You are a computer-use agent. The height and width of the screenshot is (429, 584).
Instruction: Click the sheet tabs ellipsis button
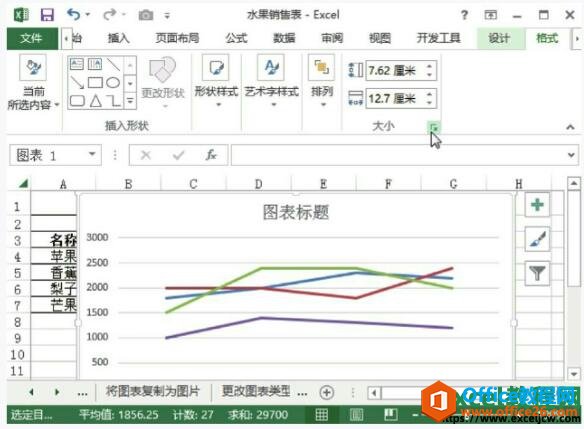tap(82, 393)
